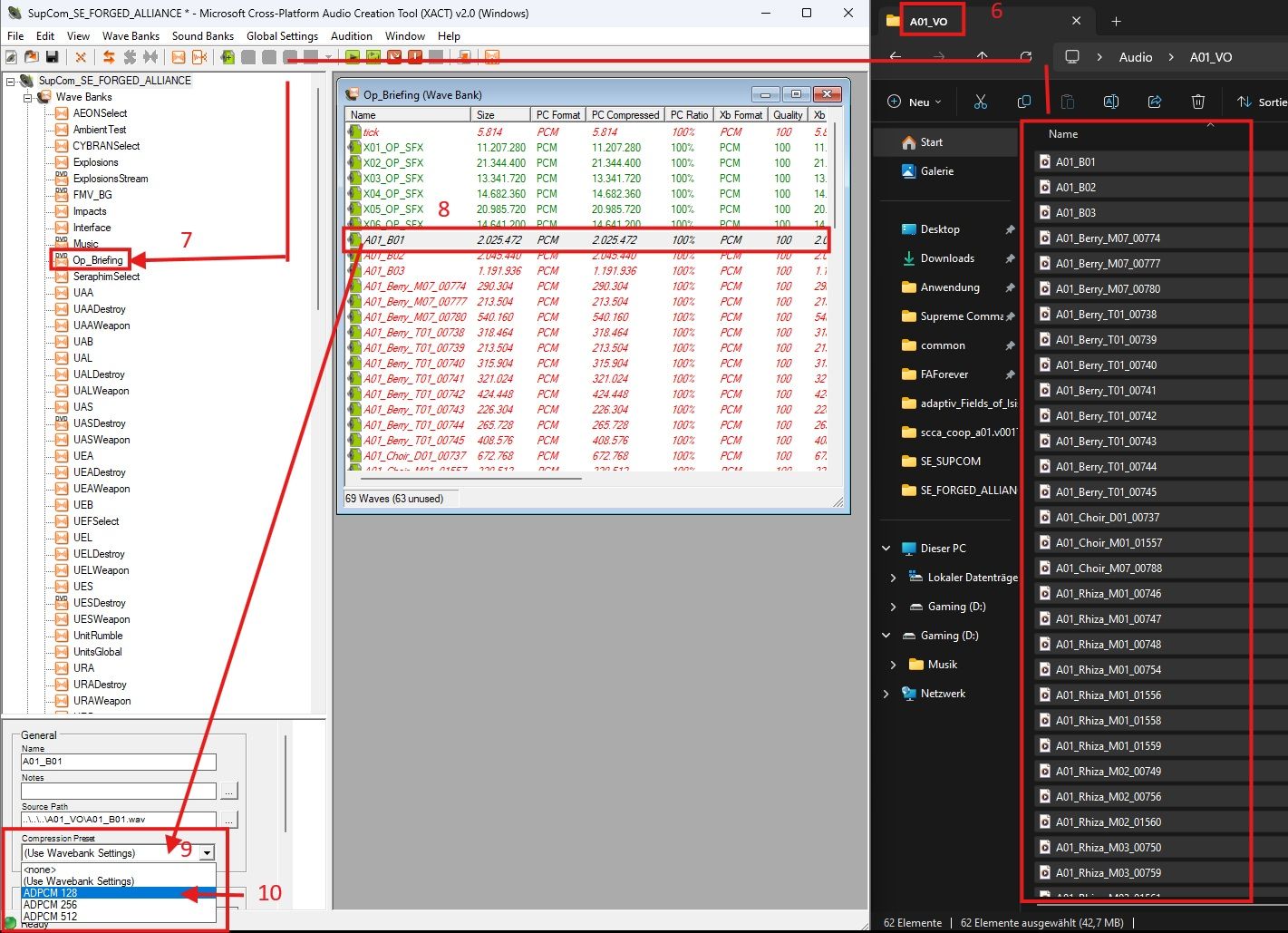This screenshot has height=933, width=1288.
Task: Open Downloads in Explorer sidebar
Action: (x=947, y=258)
